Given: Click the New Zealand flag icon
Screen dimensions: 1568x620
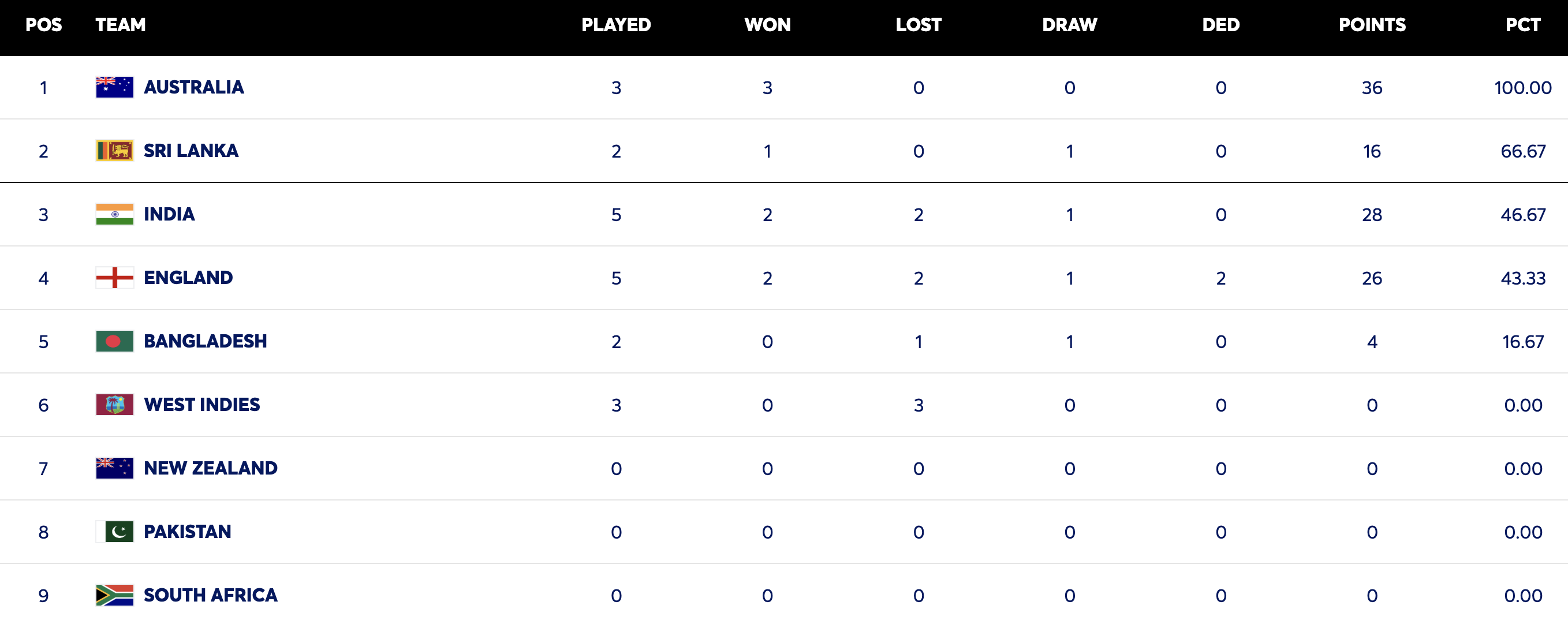Looking at the screenshot, I should coord(114,468).
